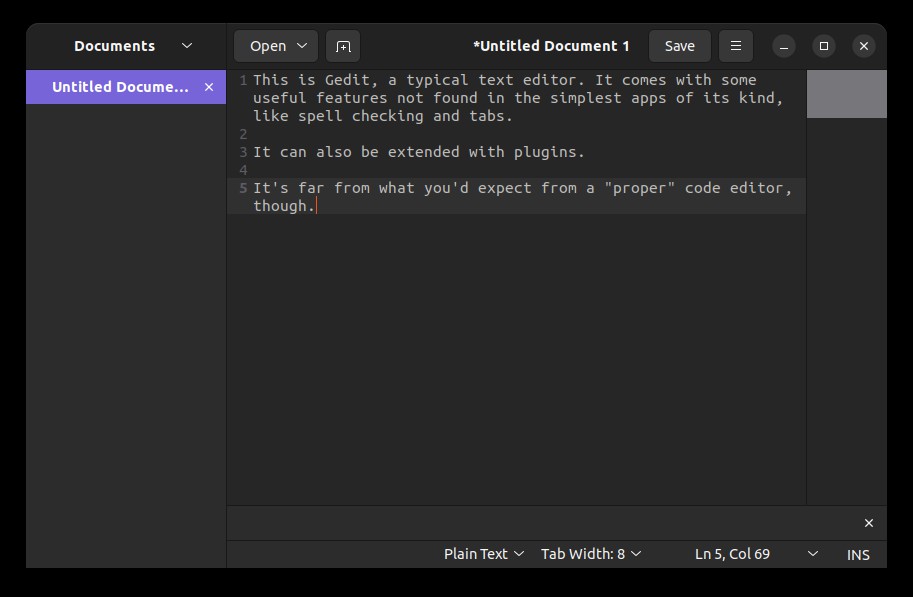
Task: Click empty editor area below the text
Action: coord(515,360)
